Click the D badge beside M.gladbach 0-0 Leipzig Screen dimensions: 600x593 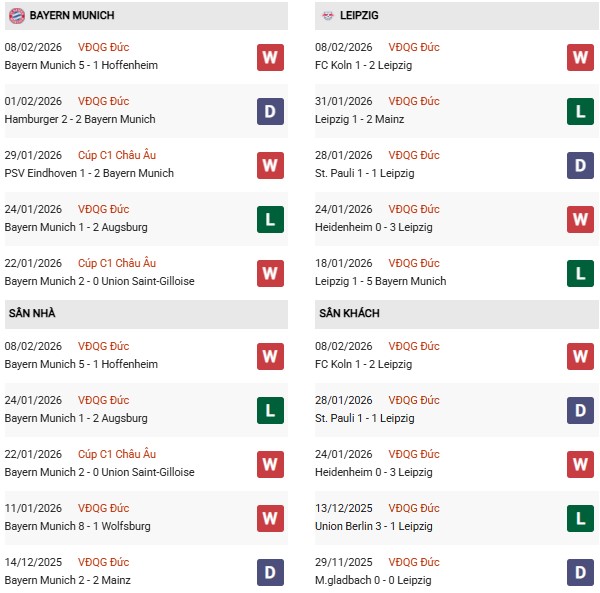tap(581, 572)
